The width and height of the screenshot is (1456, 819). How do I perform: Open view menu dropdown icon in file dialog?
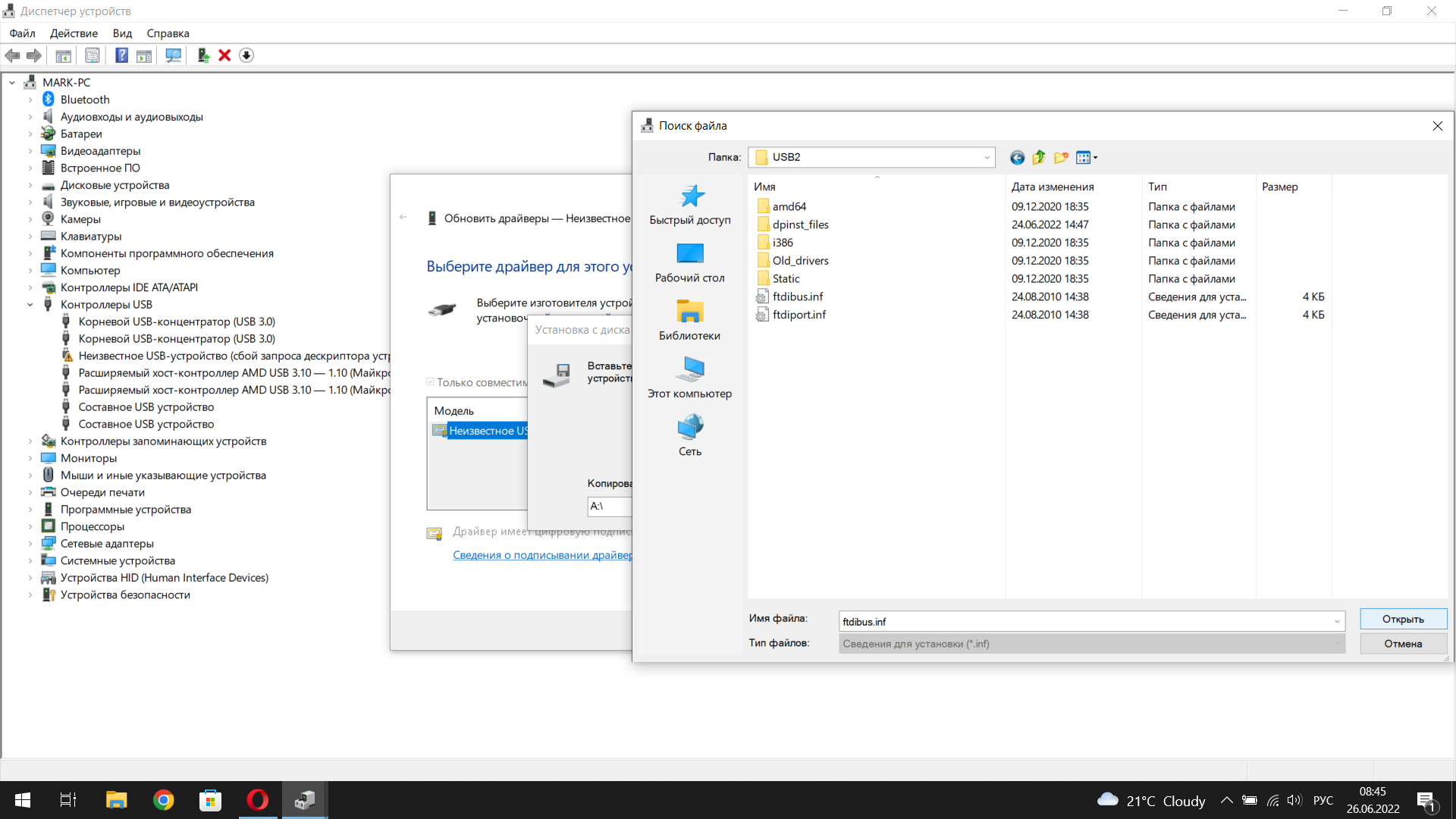(x=1087, y=157)
